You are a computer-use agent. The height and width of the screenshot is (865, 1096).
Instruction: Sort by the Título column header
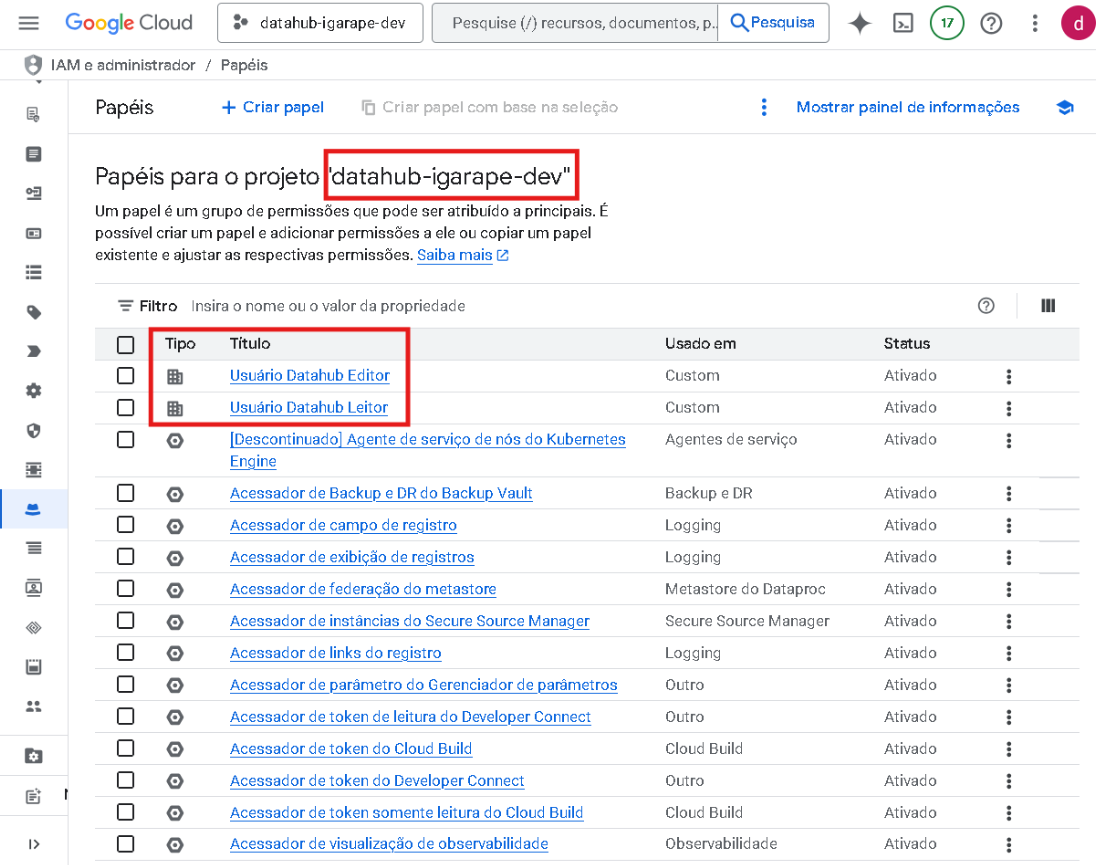point(250,344)
